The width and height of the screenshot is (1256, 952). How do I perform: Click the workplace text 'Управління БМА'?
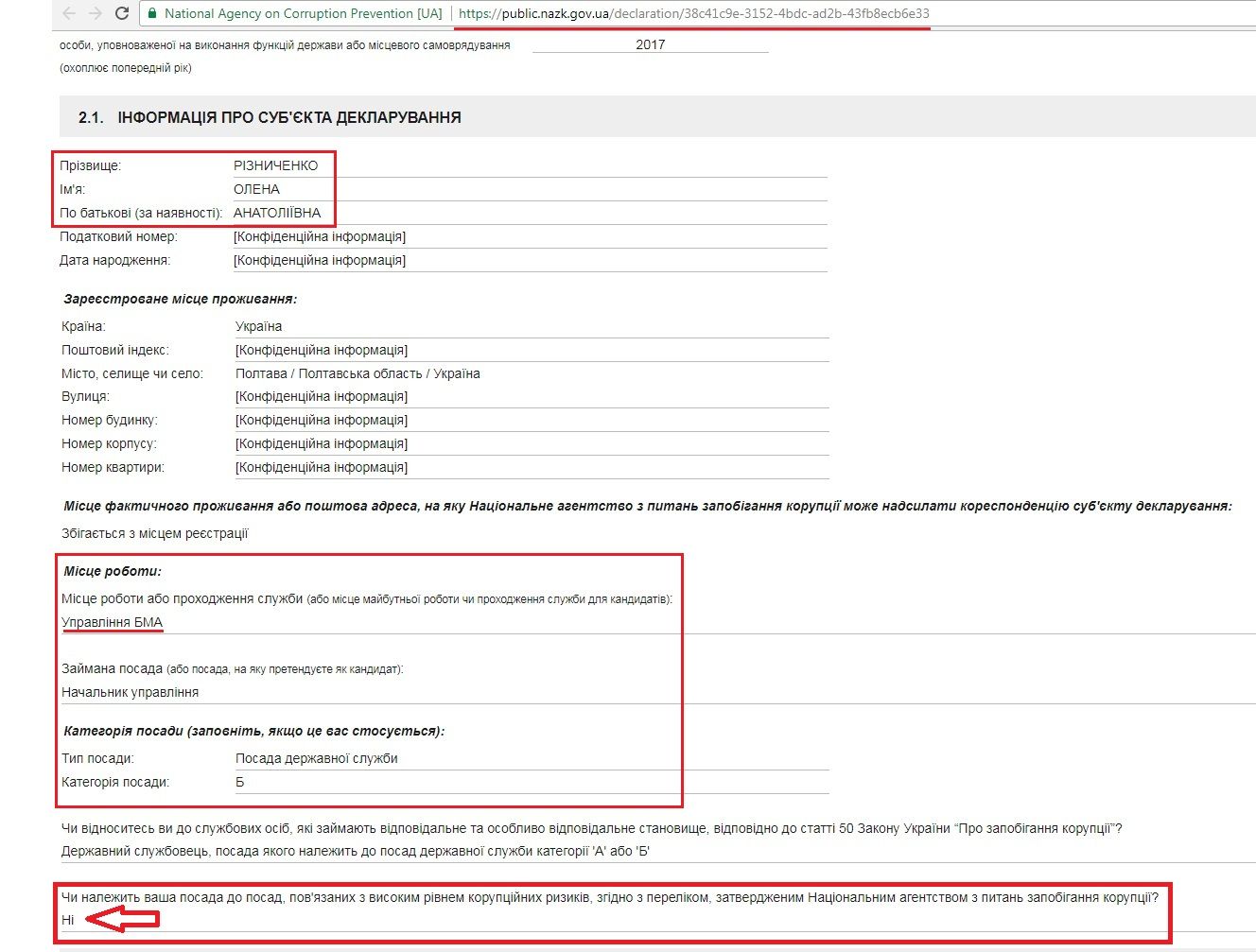[x=112, y=622]
